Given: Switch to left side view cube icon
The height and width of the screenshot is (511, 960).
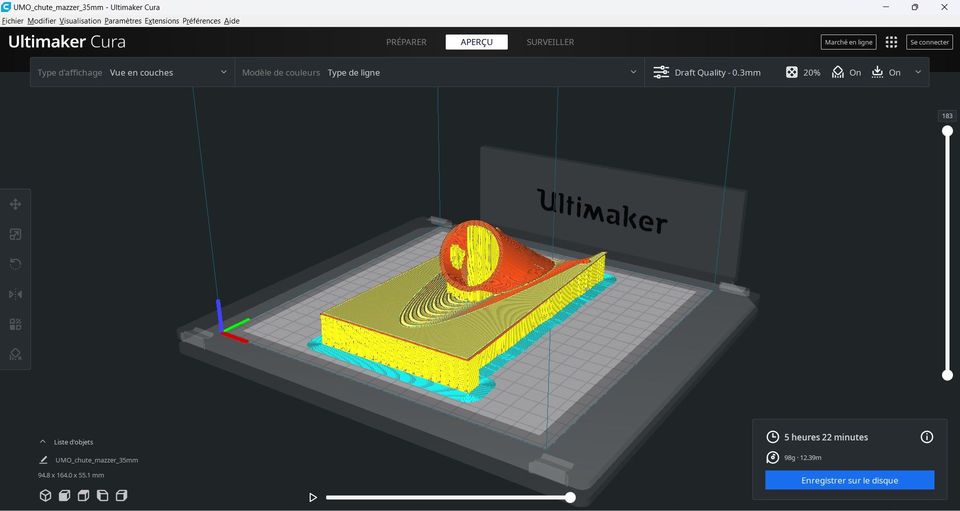Looking at the screenshot, I should point(102,496).
